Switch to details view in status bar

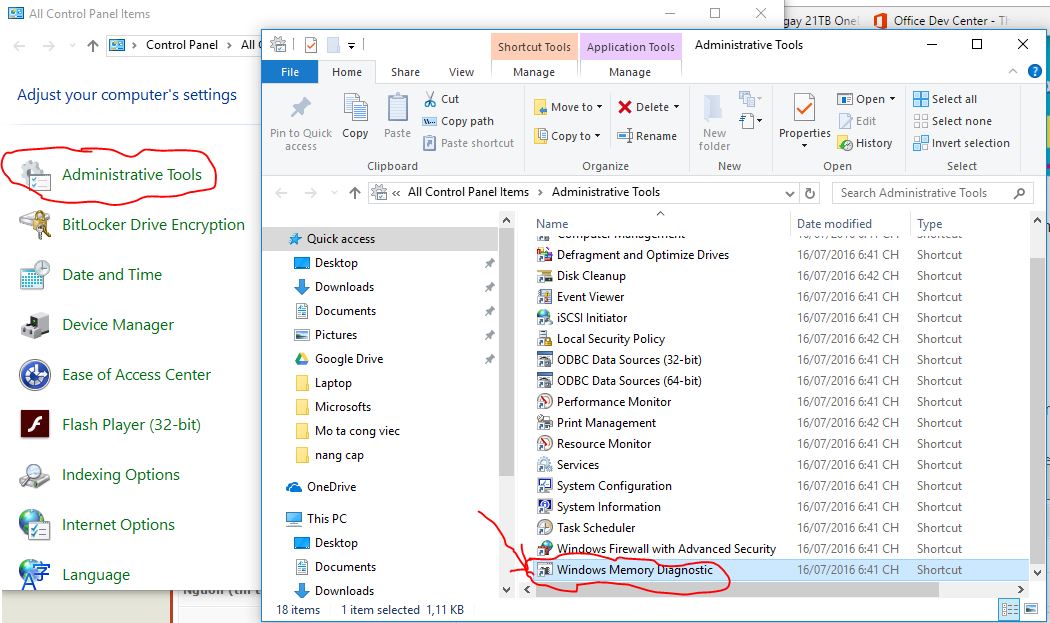[x=1009, y=608]
